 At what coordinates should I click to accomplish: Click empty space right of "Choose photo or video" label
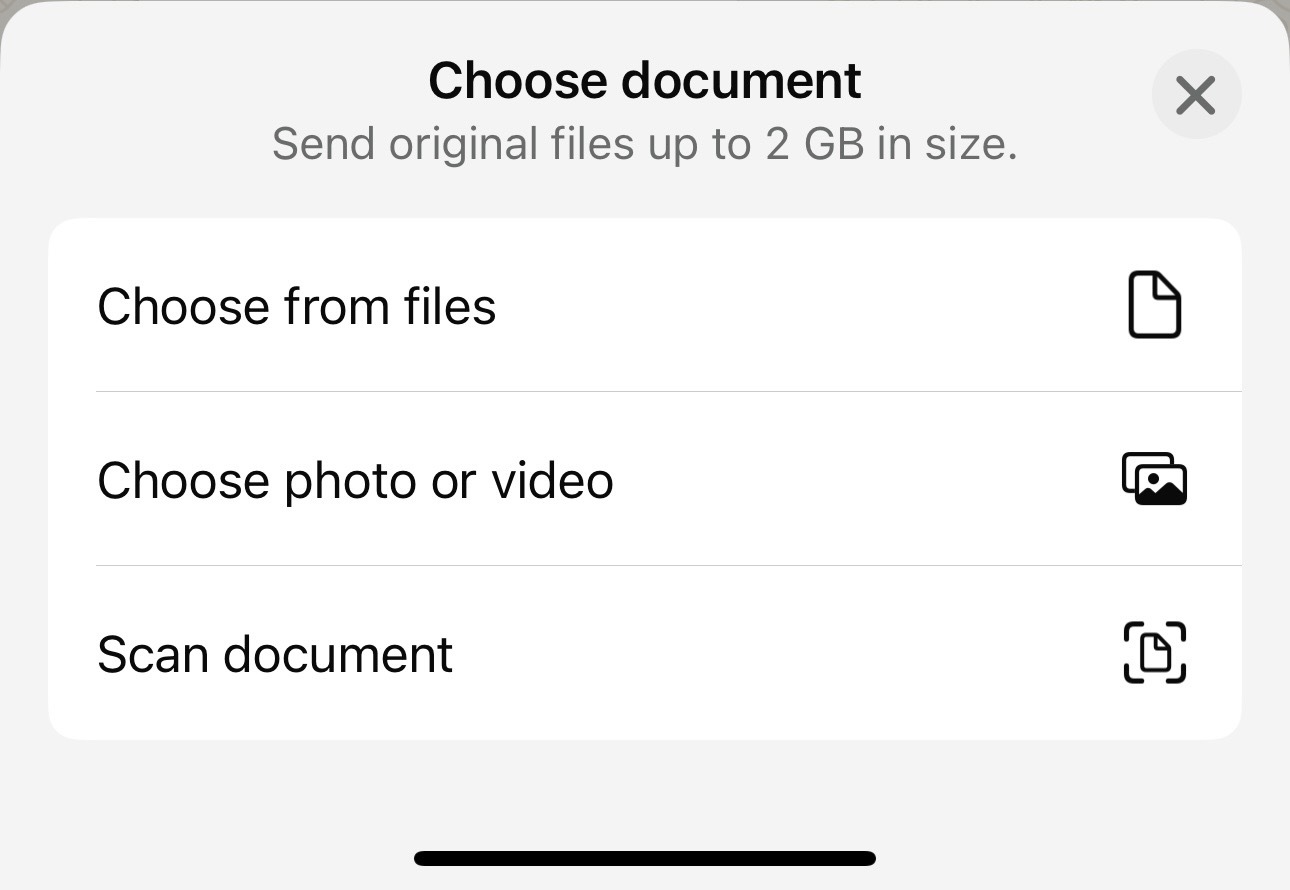pyautogui.click(x=860, y=480)
